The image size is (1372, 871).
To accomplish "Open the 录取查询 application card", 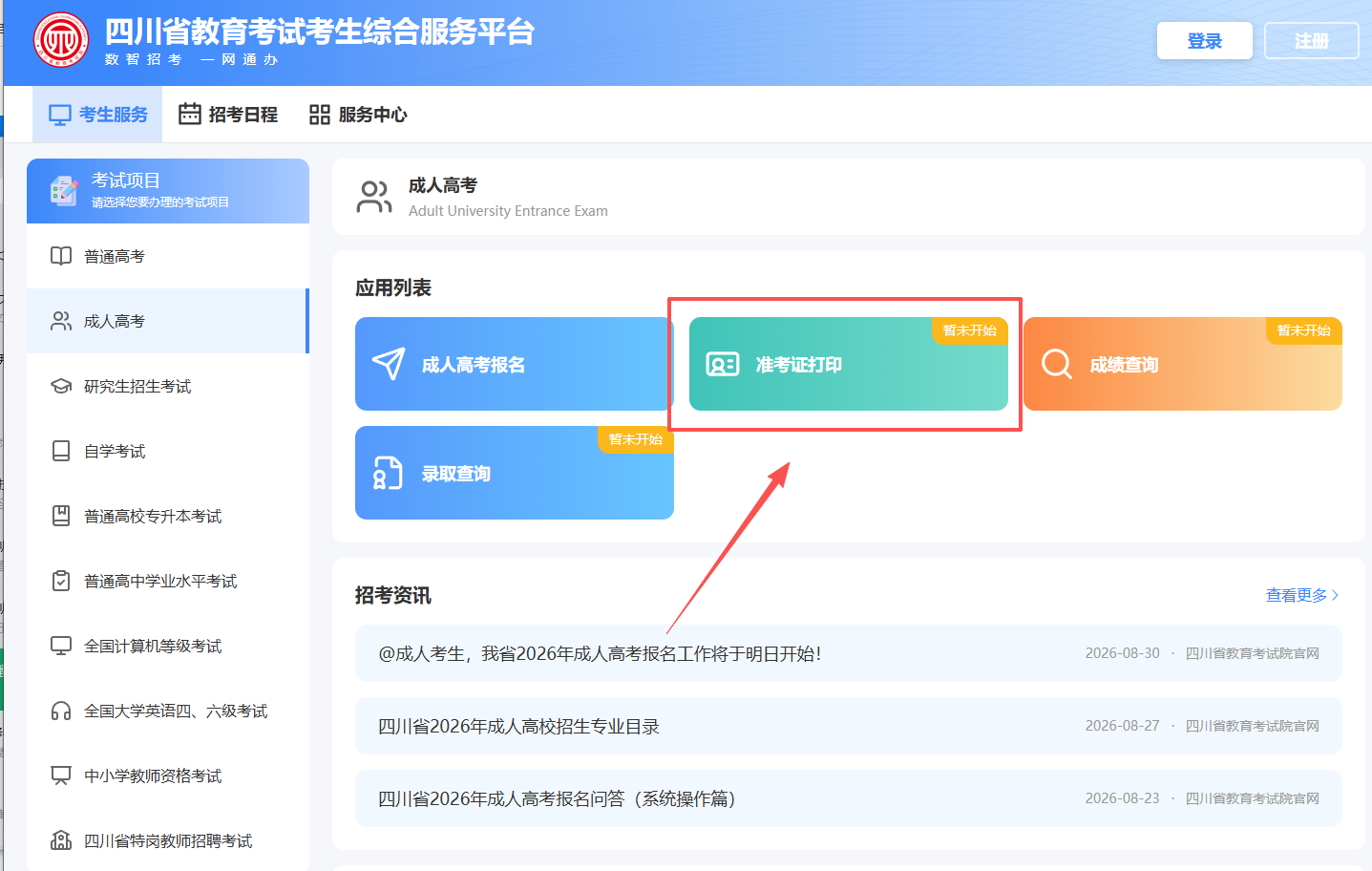I will click(x=515, y=473).
